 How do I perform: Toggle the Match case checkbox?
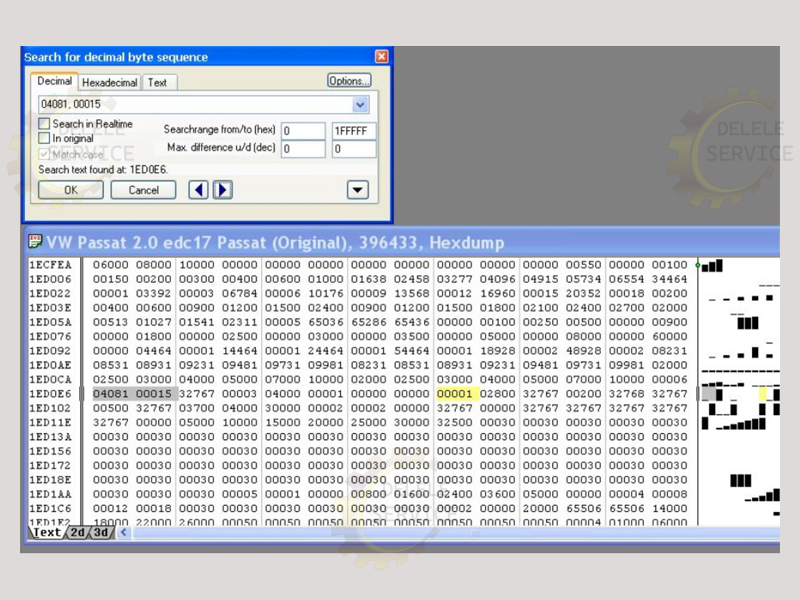(x=44, y=154)
